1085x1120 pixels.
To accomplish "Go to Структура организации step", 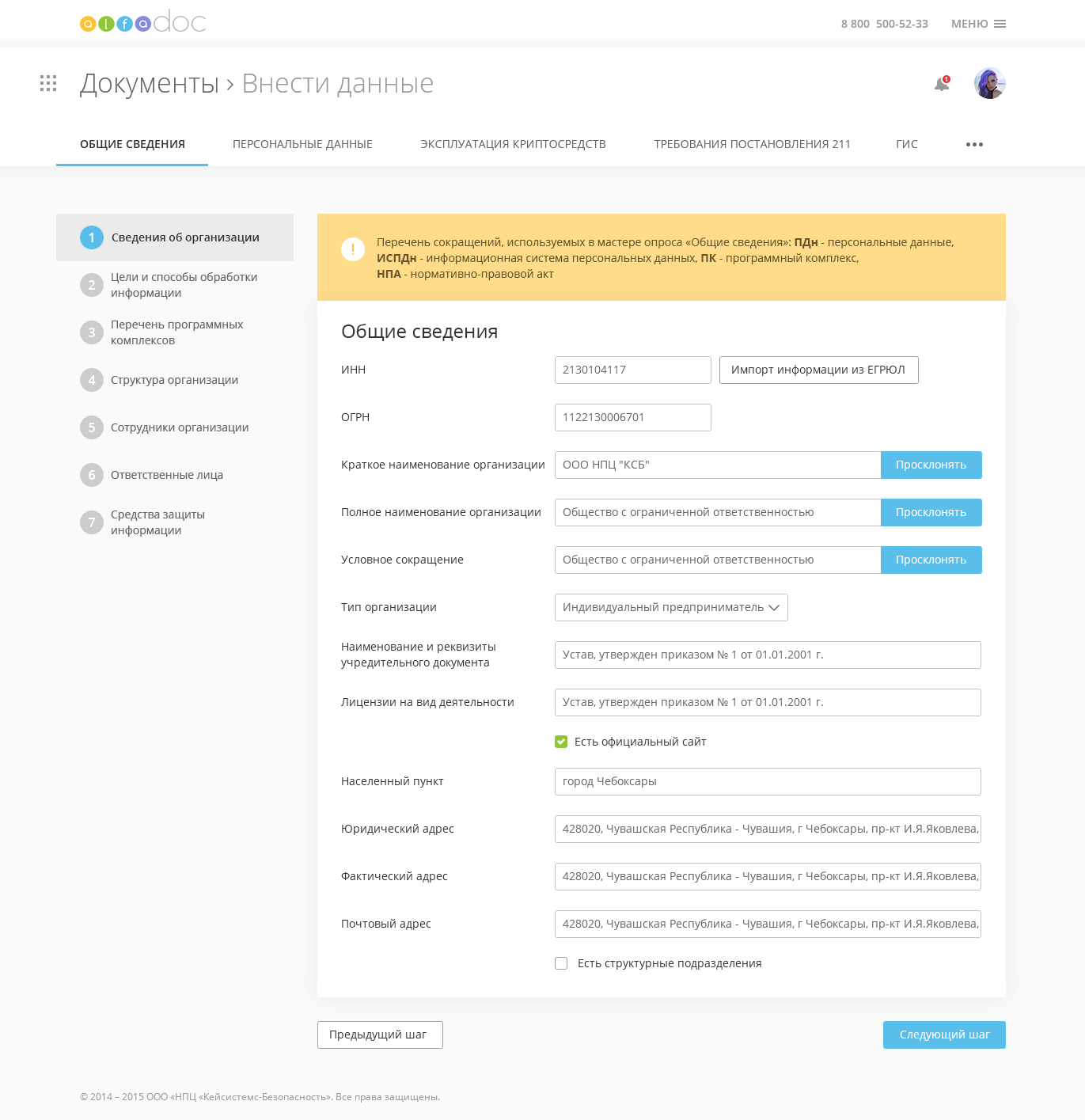I will pyautogui.click(x=174, y=380).
